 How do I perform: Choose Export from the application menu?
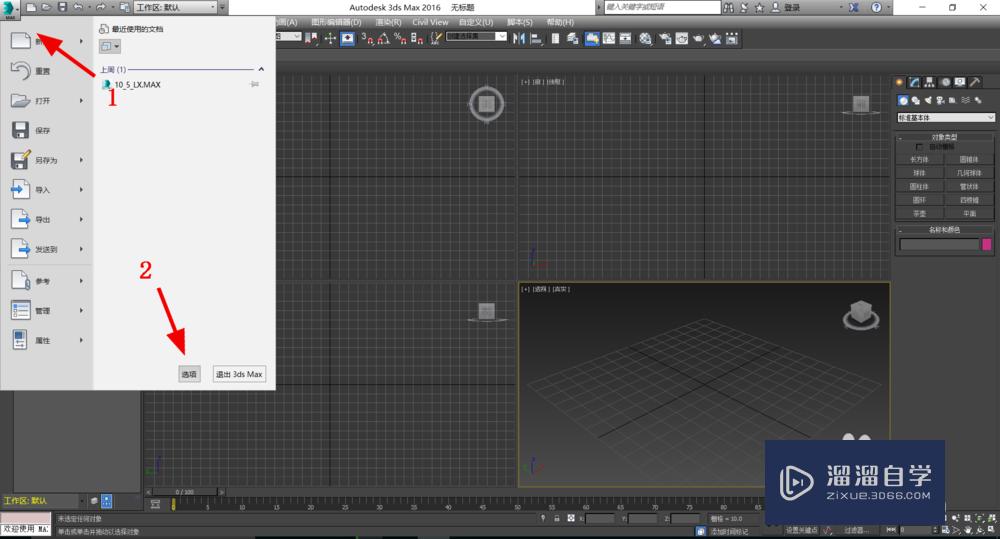point(45,219)
